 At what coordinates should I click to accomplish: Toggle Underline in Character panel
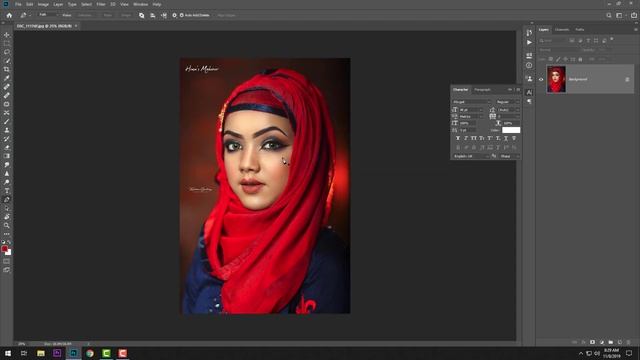pos(506,138)
